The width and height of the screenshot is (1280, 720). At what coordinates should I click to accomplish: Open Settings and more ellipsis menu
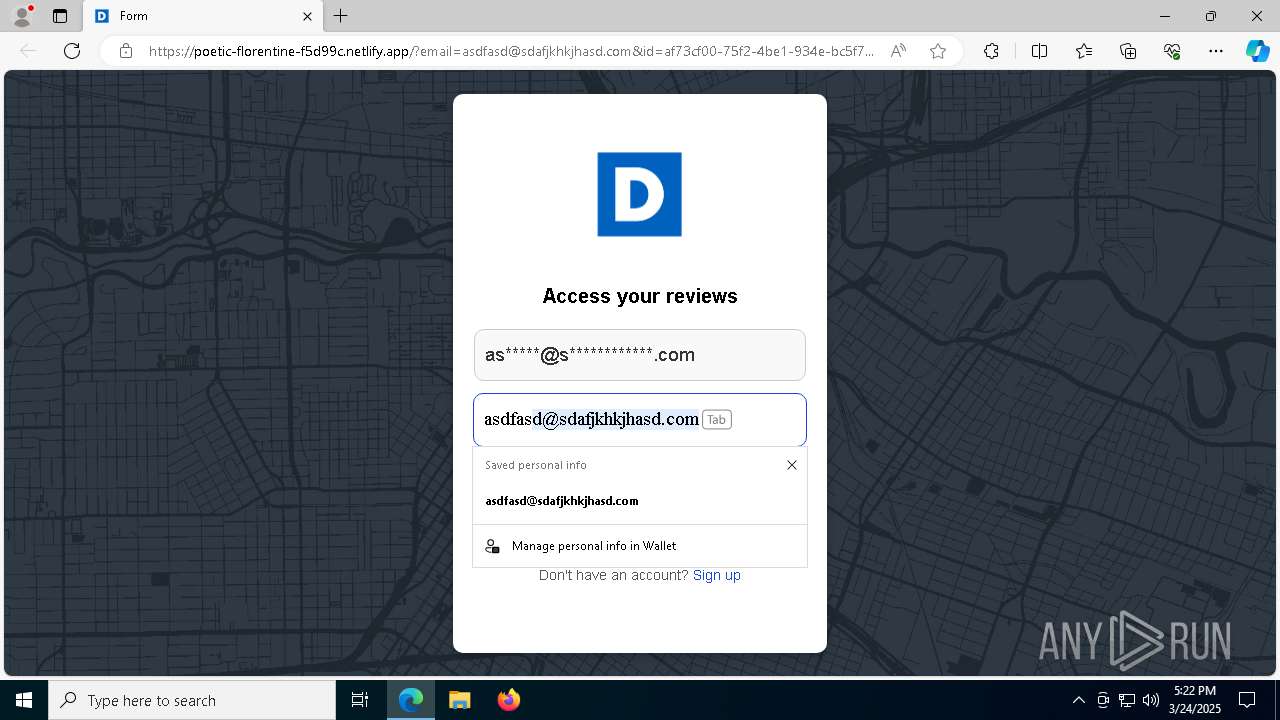1216,51
